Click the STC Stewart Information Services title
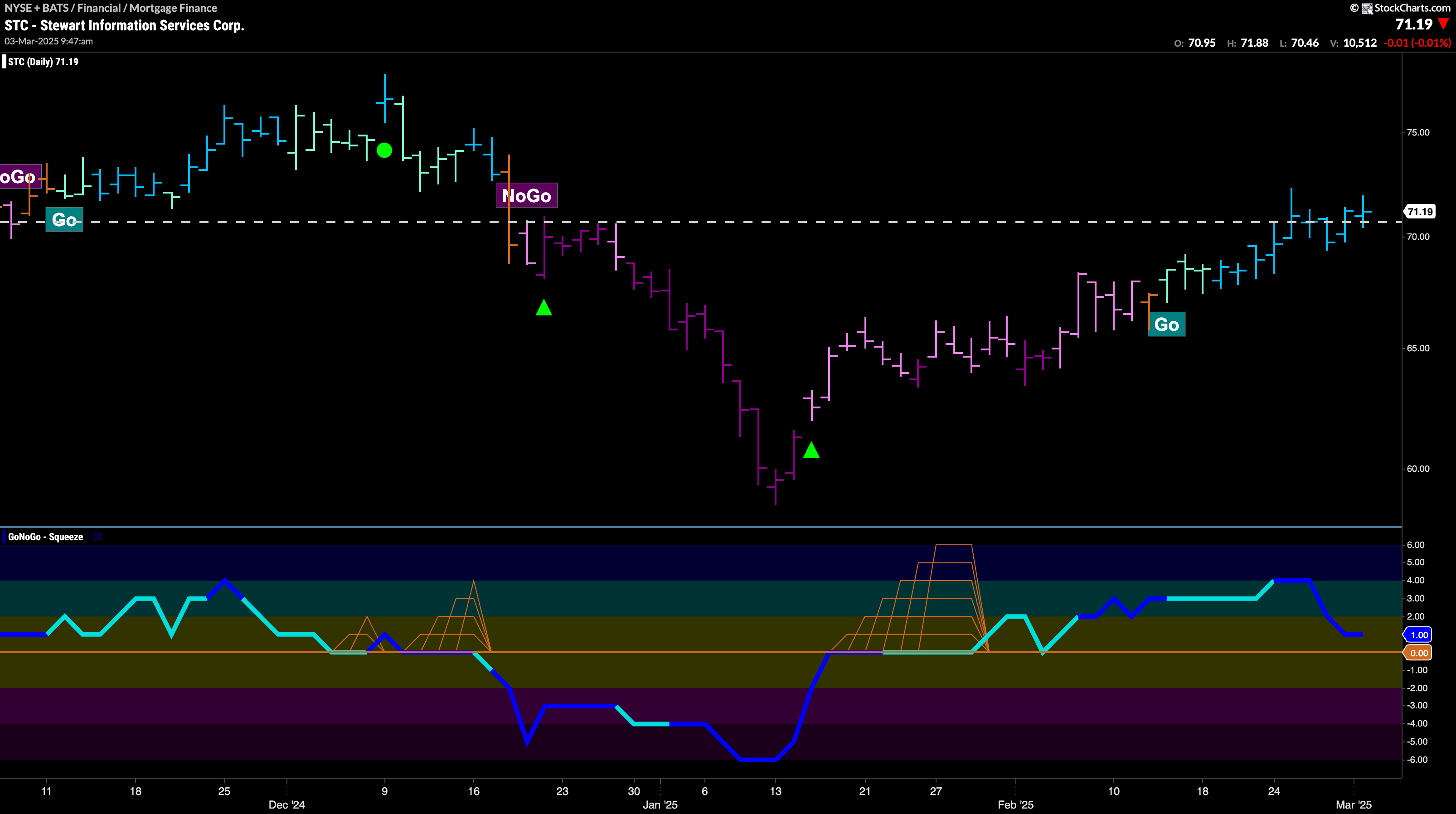The width and height of the screenshot is (1456, 814). tap(124, 25)
